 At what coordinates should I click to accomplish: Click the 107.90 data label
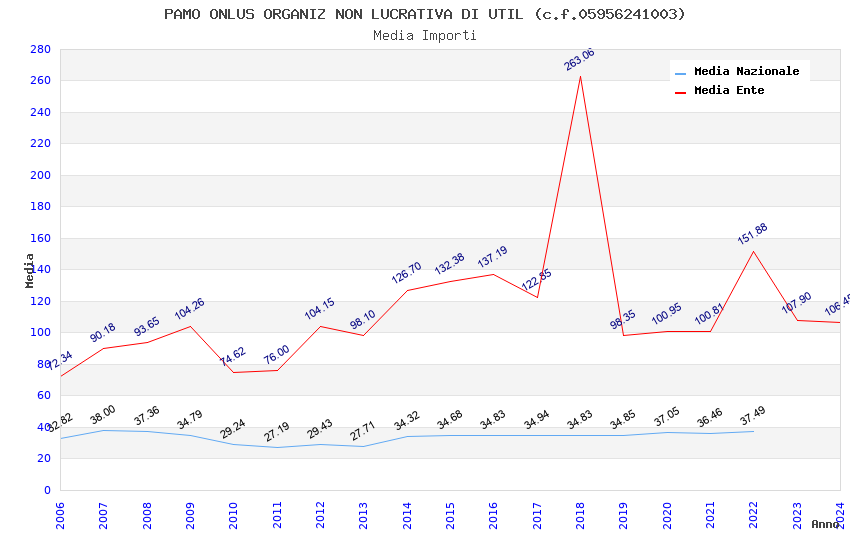796,302
